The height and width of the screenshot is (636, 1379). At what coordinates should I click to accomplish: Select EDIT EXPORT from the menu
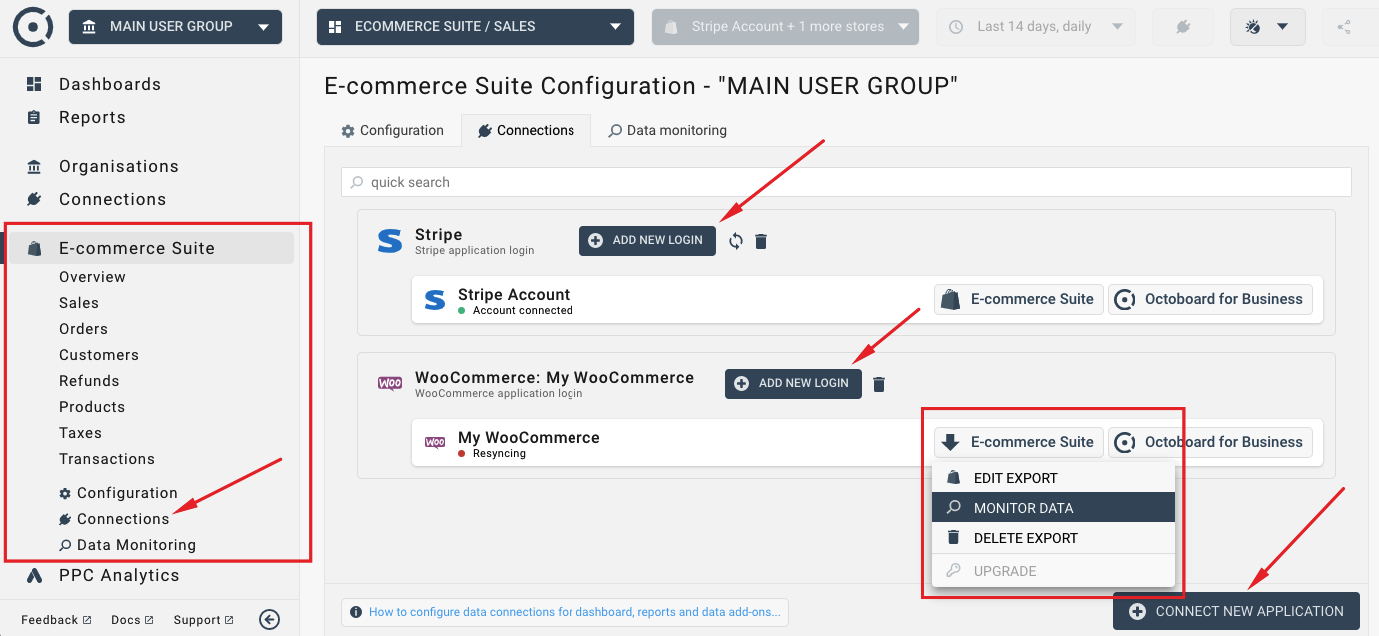click(1053, 478)
